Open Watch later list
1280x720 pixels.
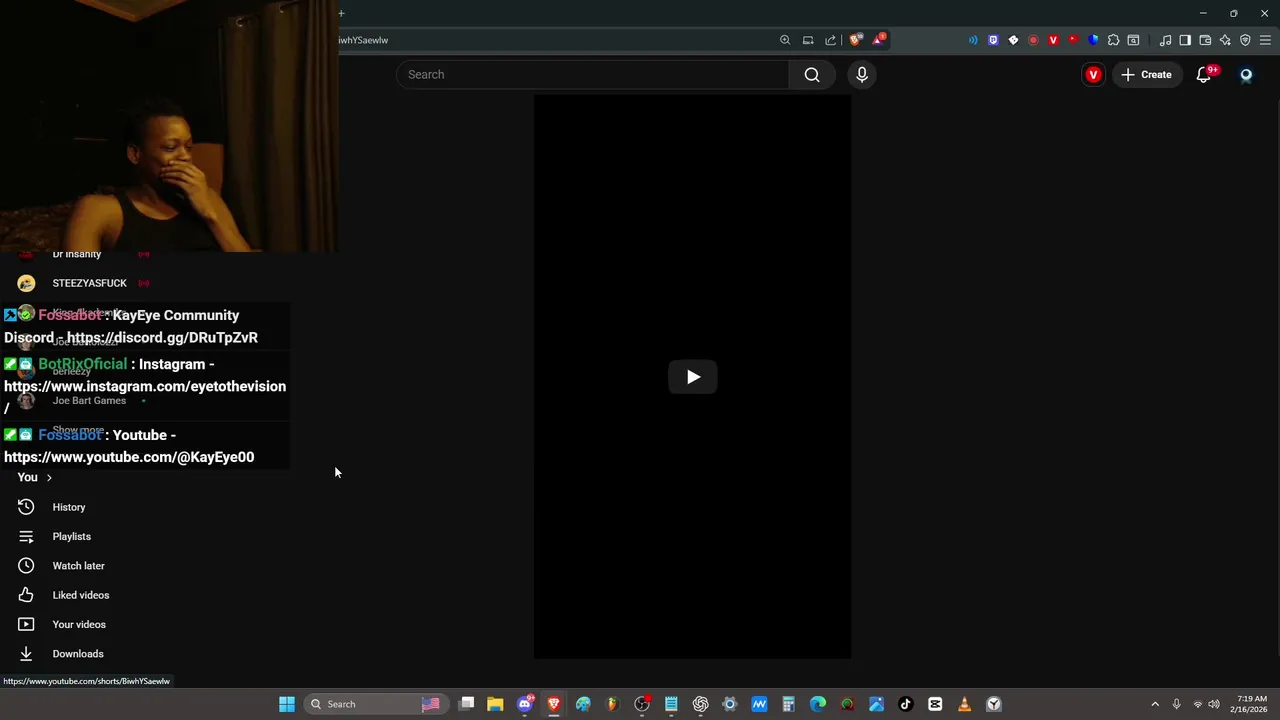click(x=78, y=566)
